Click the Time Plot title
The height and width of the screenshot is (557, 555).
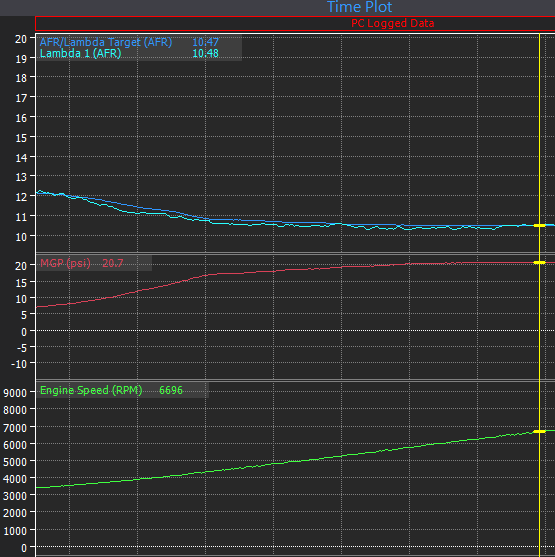click(359, 7)
